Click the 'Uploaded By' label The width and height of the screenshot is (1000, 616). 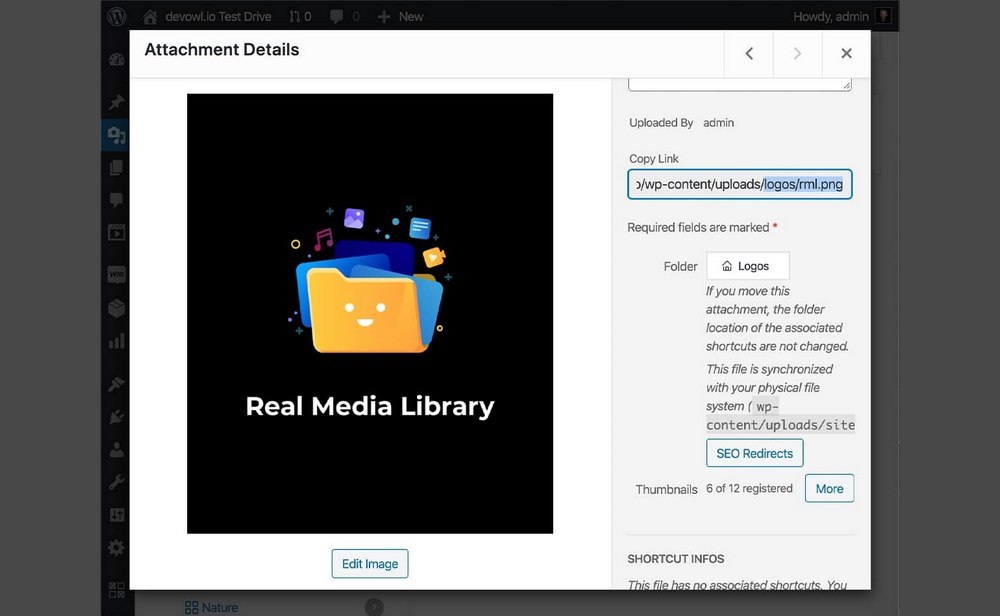coord(661,122)
